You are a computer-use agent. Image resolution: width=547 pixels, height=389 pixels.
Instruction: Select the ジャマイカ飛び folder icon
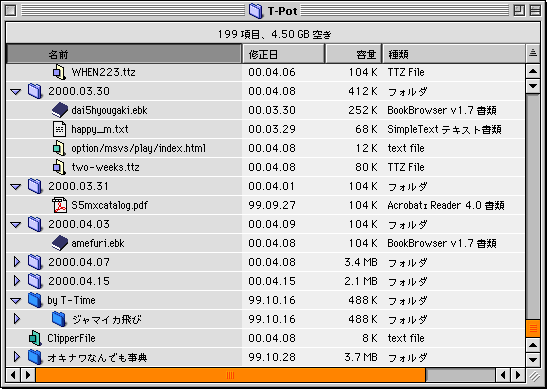click(x=59, y=319)
